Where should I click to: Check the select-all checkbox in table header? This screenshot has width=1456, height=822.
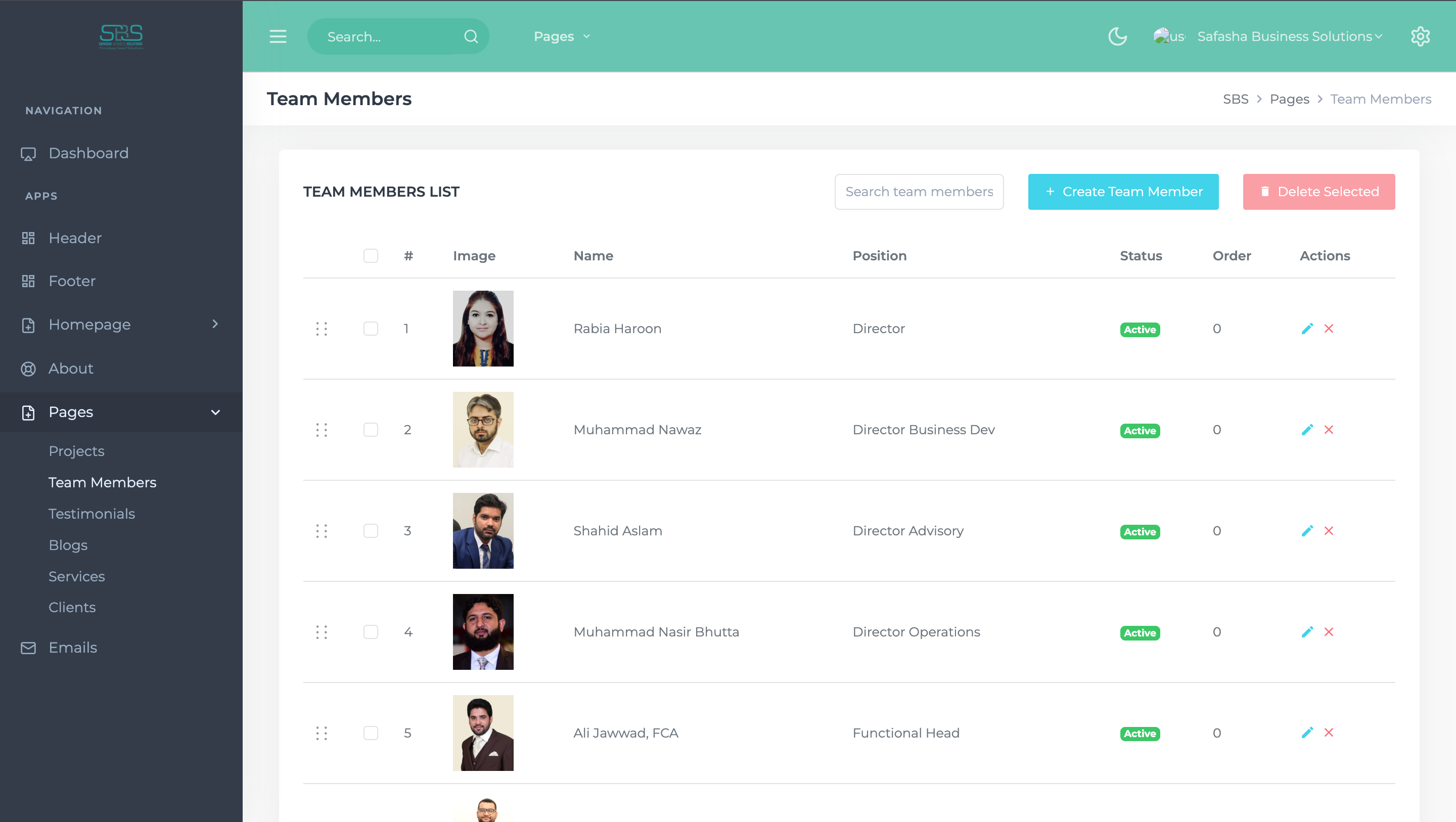tap(371, 256)
